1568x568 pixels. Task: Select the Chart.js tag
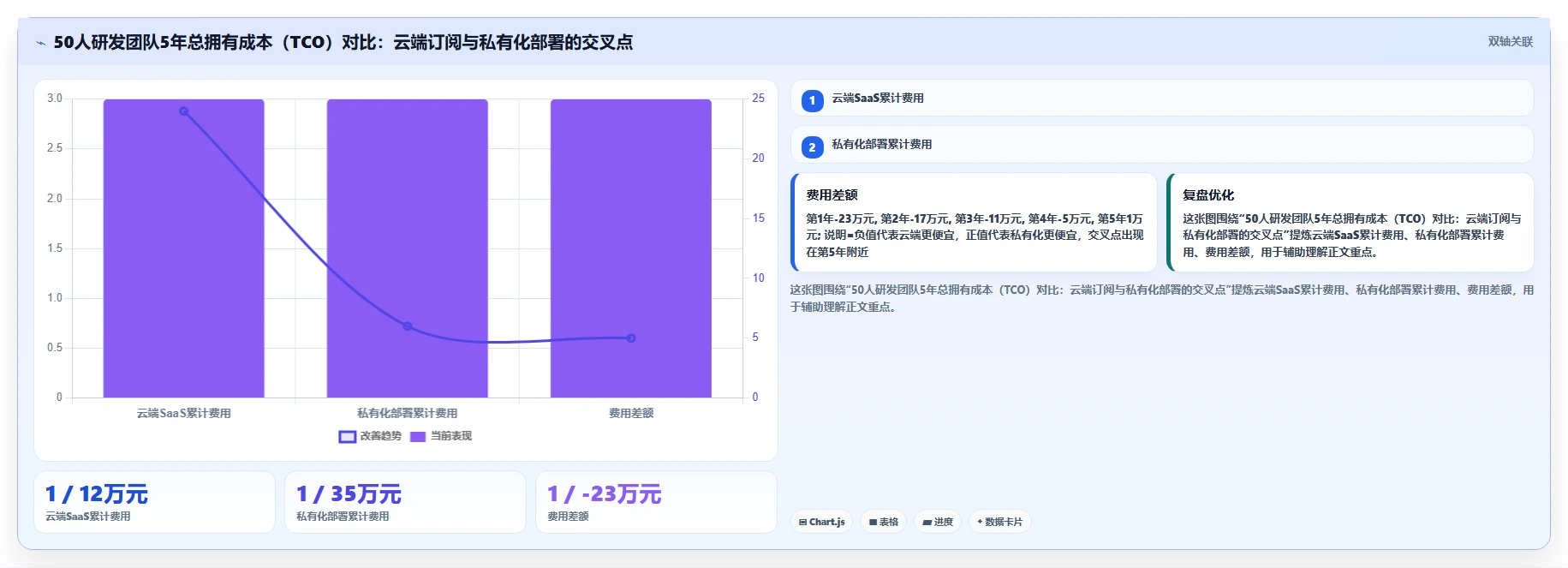click(x=821, y=522)
